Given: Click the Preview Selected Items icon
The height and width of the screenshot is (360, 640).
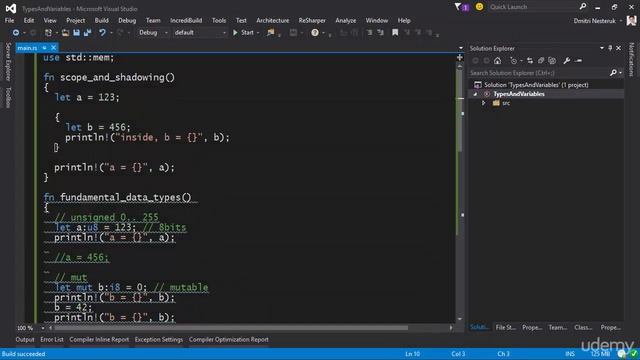Looking at the screenshot, I should [x=578, y=61].
